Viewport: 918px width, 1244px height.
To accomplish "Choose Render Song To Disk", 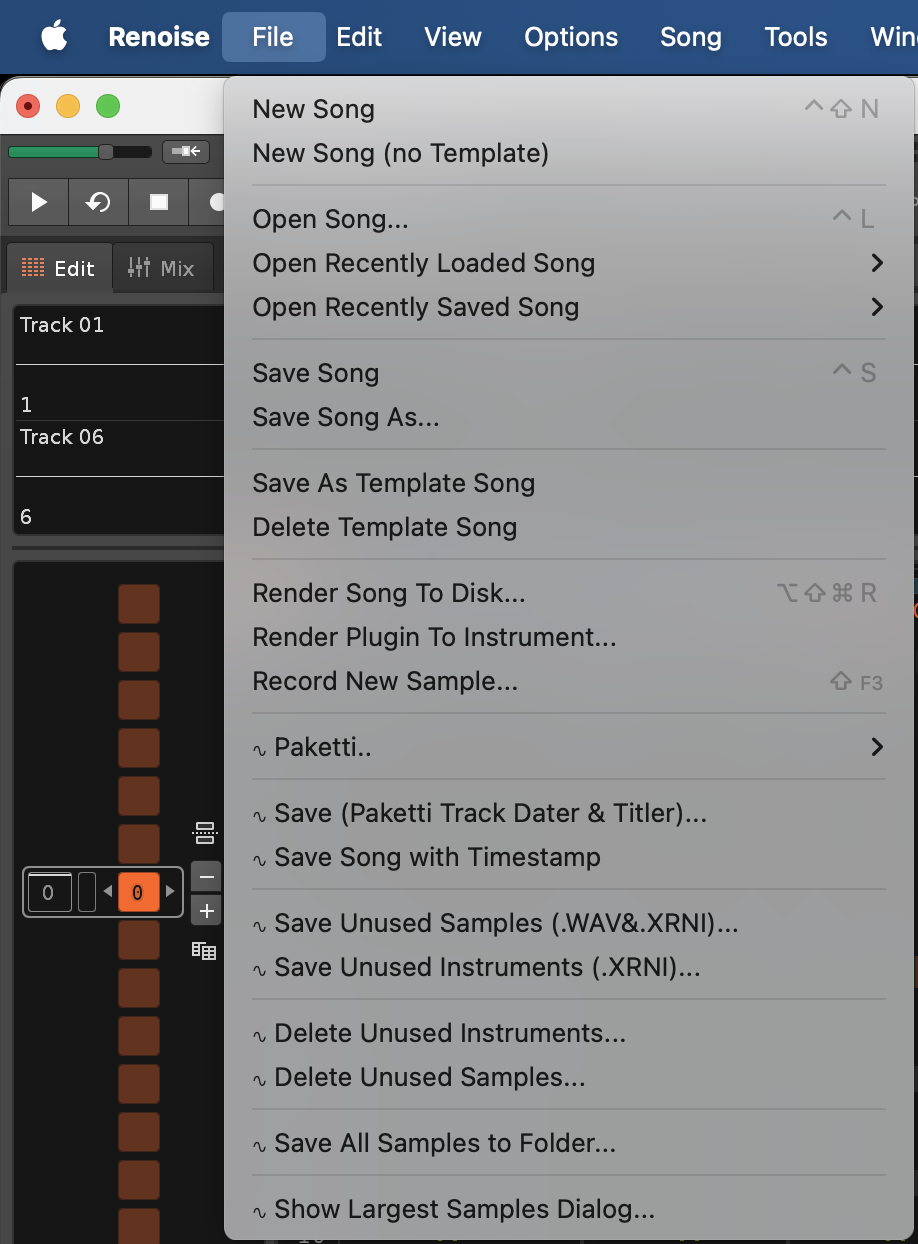I will 389,593.
